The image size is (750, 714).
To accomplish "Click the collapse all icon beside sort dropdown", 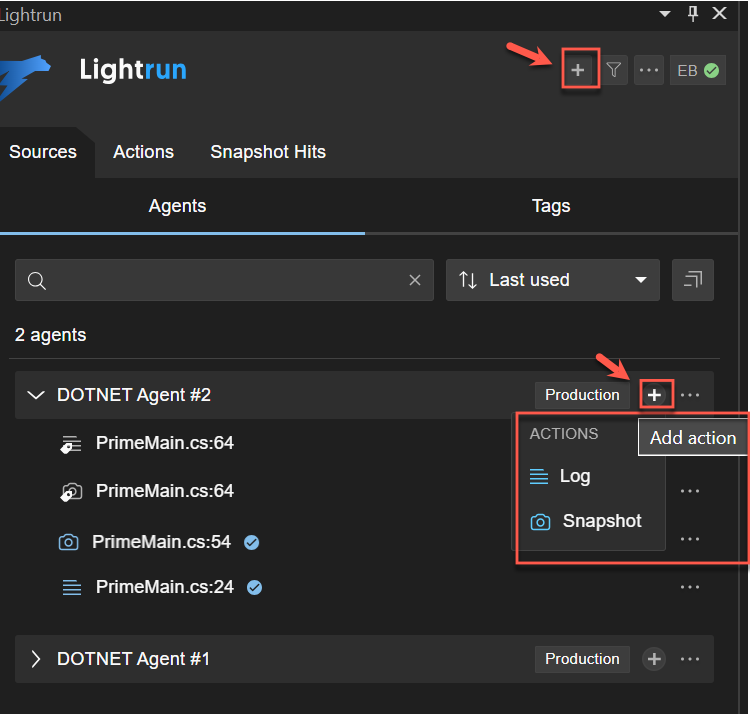I will (693, 280).
